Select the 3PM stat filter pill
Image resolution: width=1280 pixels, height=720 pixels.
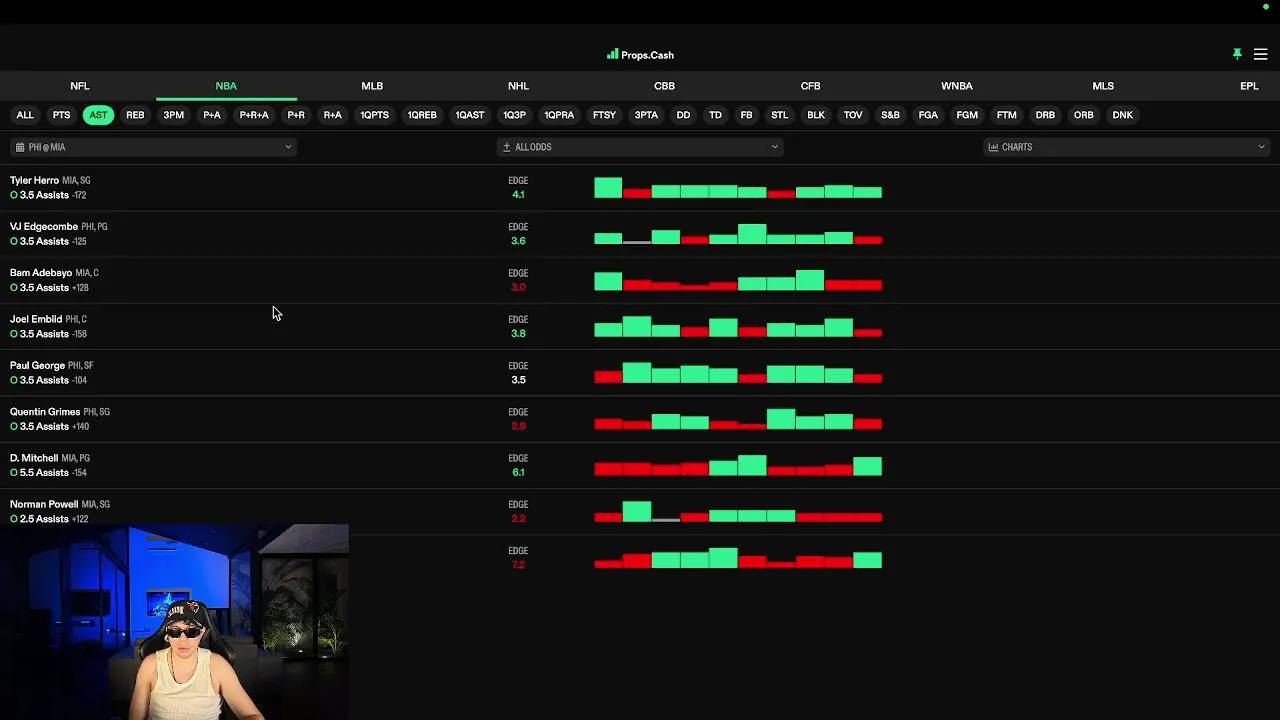tap(174, 115)
